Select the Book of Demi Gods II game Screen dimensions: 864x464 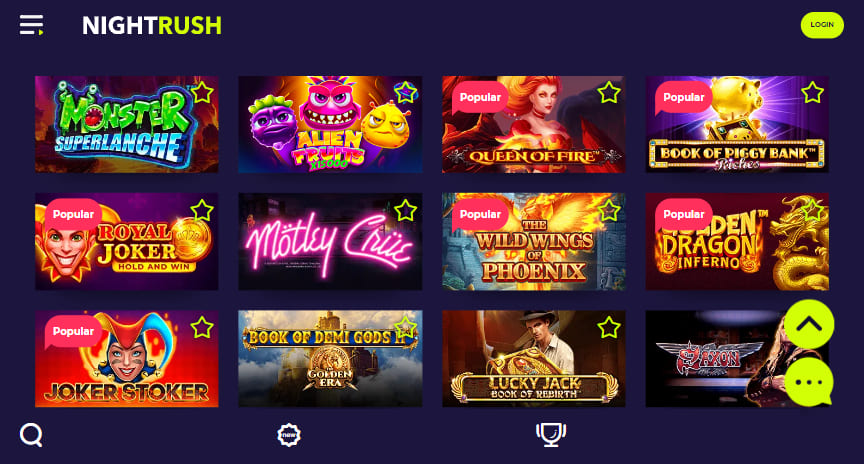tap(330, 359)
